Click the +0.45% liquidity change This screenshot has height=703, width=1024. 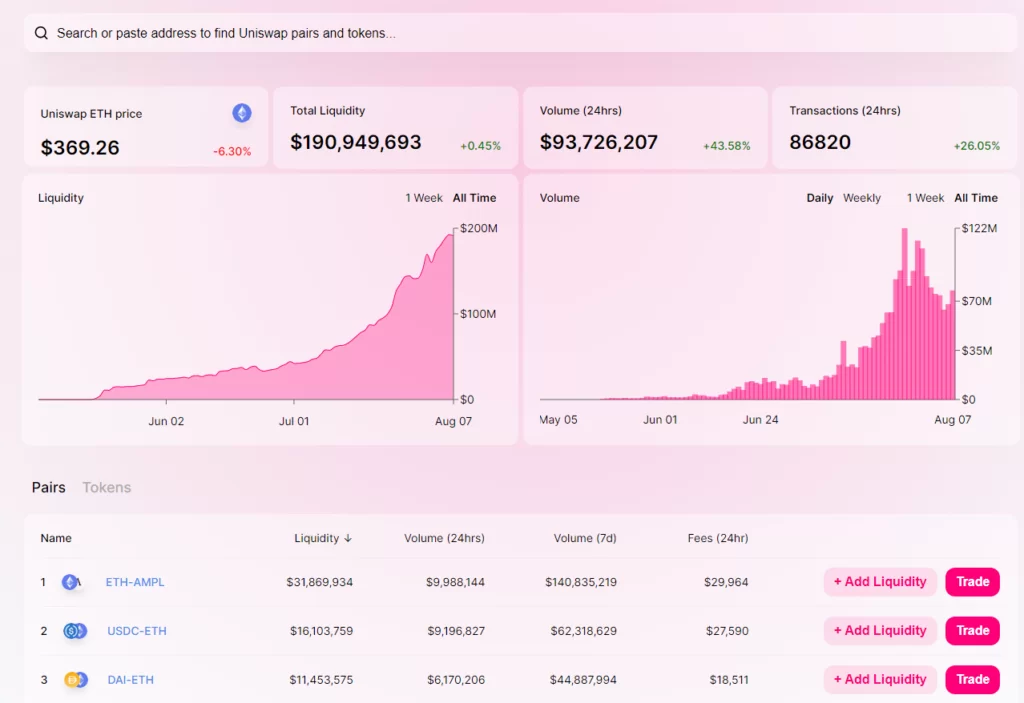(481, 146)
